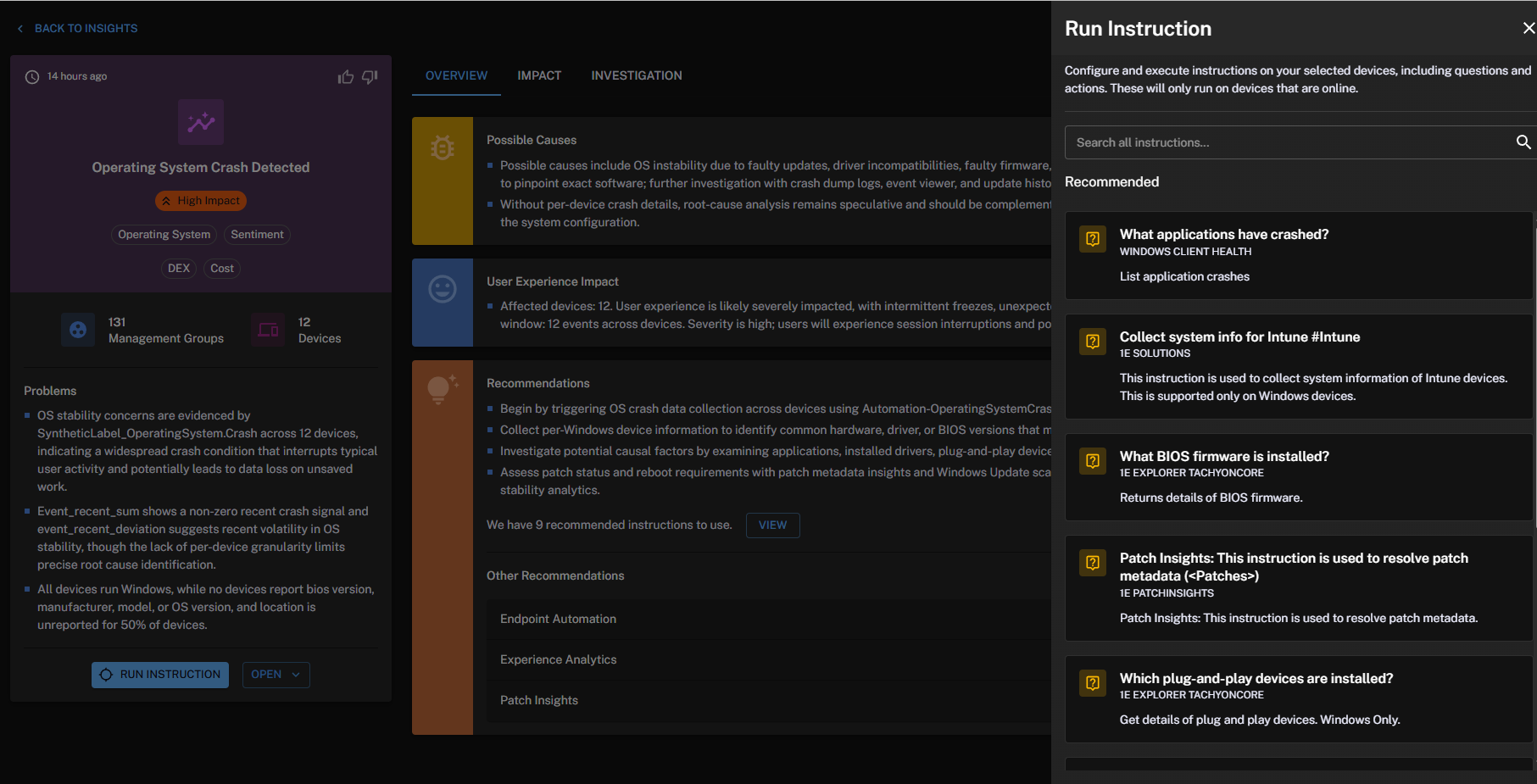Close the Run Instruction panel
1537x784 pixels.
click(1528, 28)
